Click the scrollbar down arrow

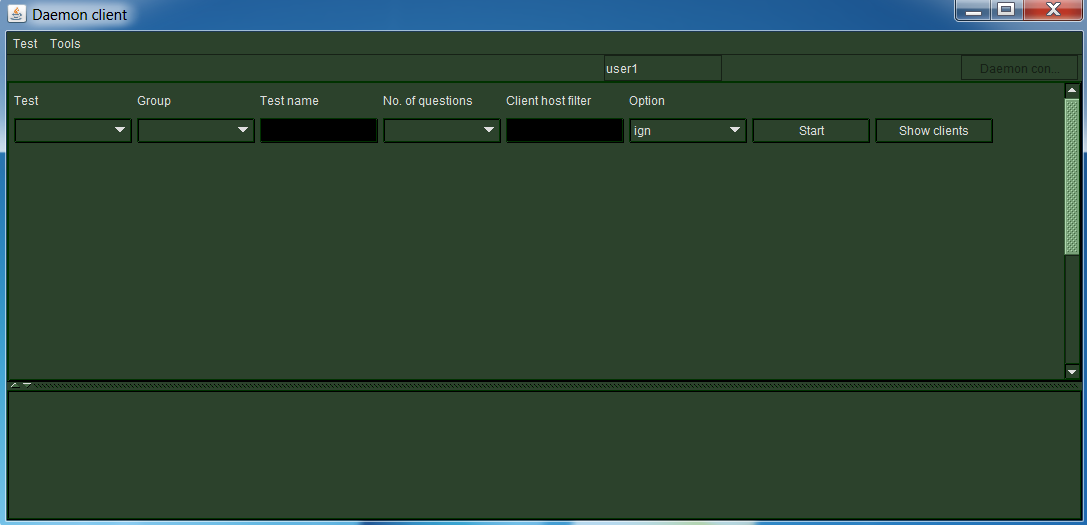pos(1072,372)
